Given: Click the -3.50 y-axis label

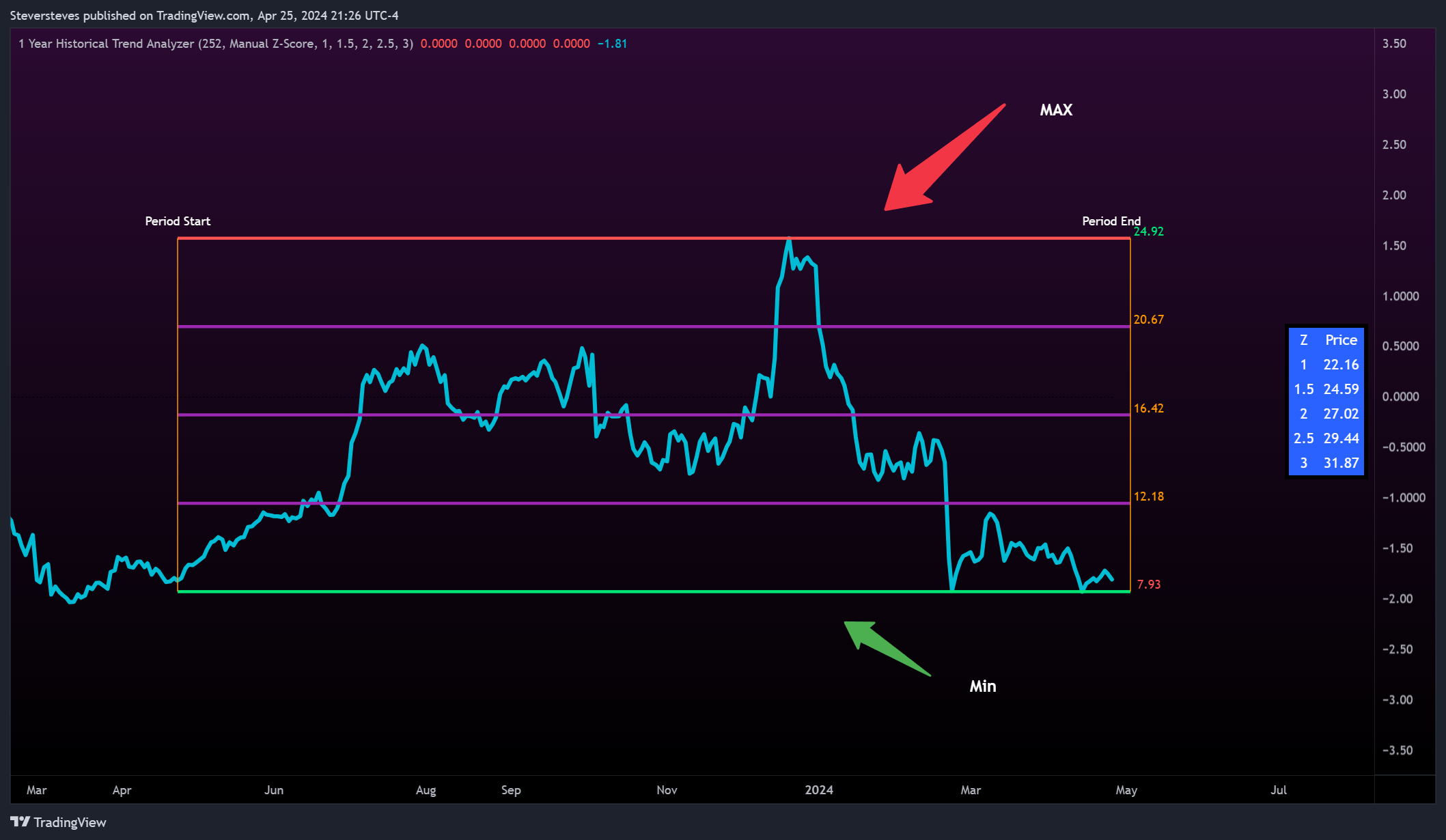Looking at the screenshot, I should pyautogui.click(x=1398, y=751).
